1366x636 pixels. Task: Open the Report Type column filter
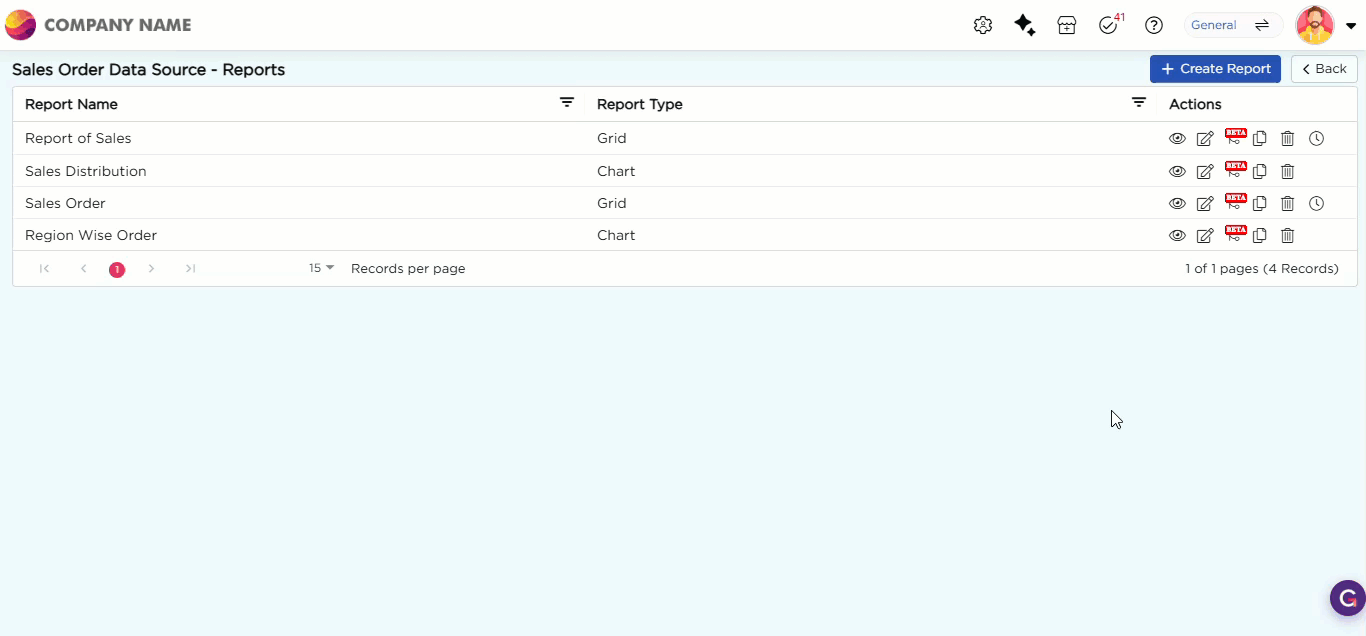coord(1138,103)
